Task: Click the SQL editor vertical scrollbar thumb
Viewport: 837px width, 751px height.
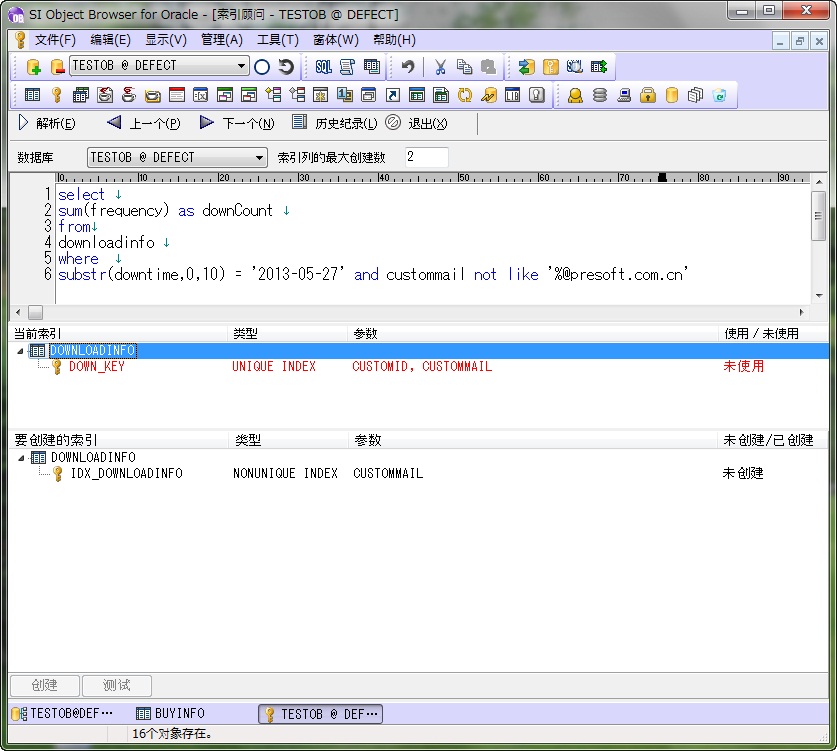Action: coord(818,216)
